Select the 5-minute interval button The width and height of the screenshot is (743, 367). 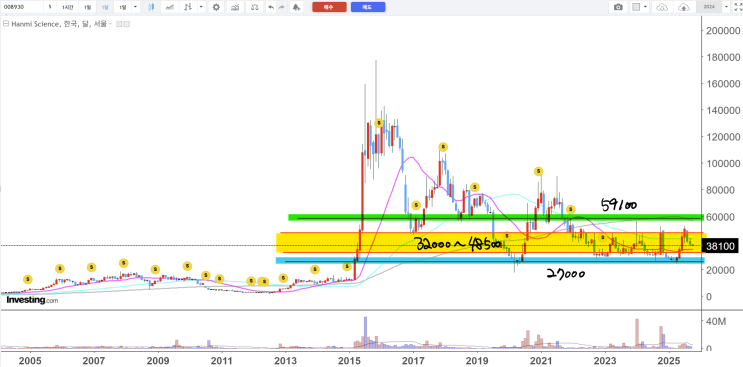tap(50, 7)
